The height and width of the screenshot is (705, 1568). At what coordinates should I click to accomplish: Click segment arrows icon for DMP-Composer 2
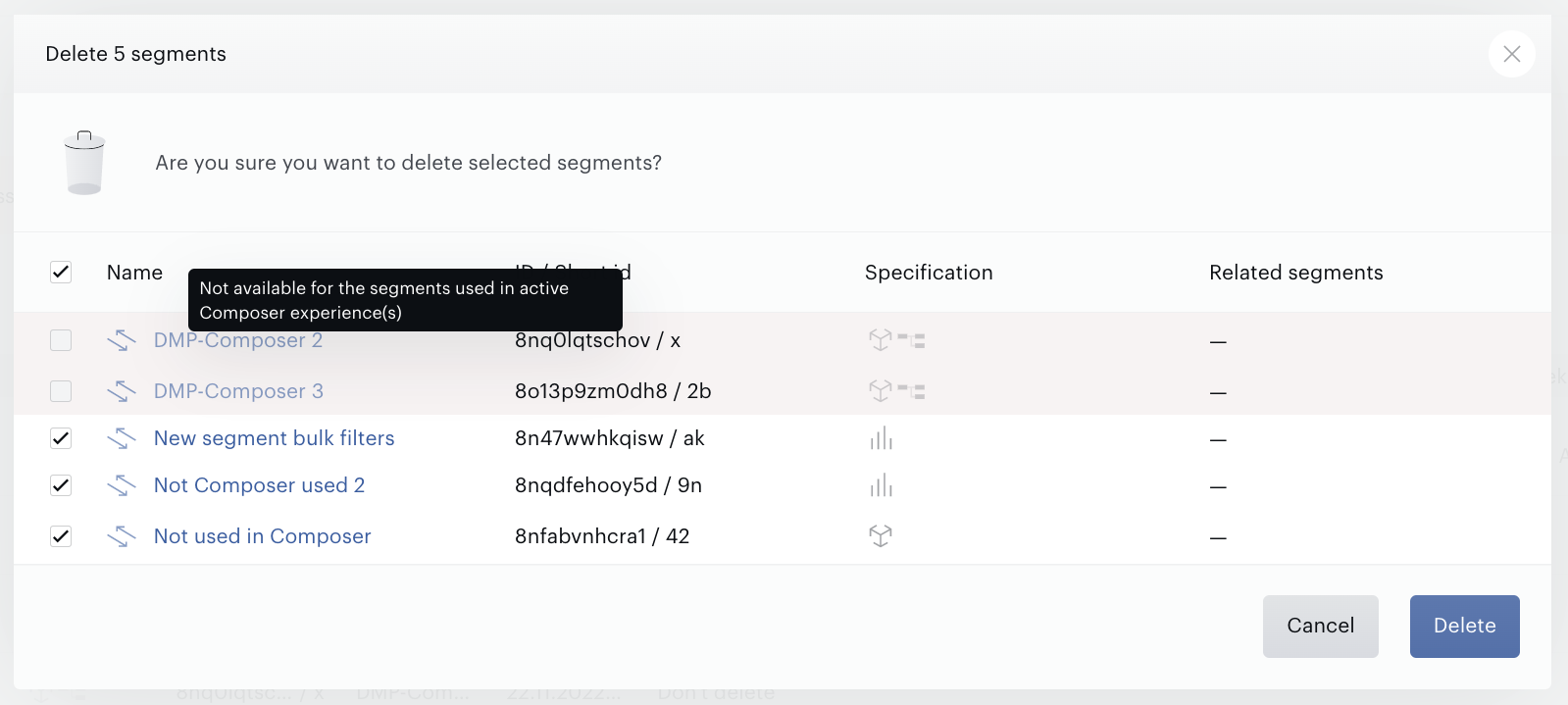click(x=122, y=340)
